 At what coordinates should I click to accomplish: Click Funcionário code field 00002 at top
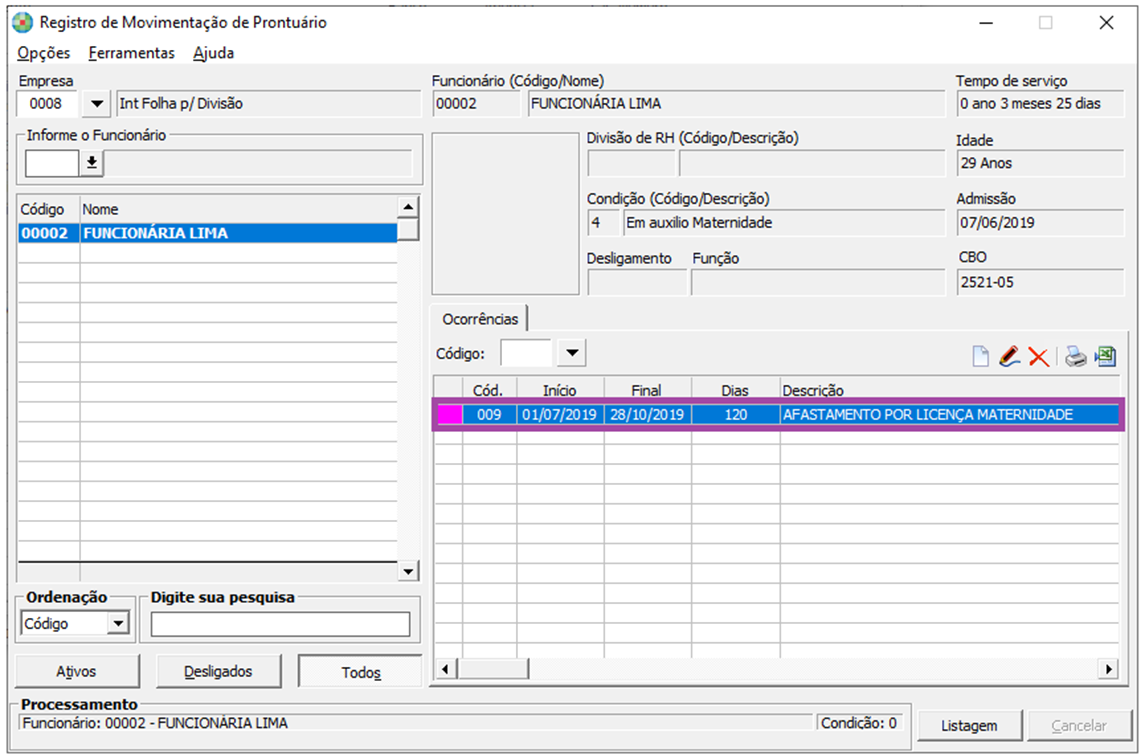[x=476, y=104]
